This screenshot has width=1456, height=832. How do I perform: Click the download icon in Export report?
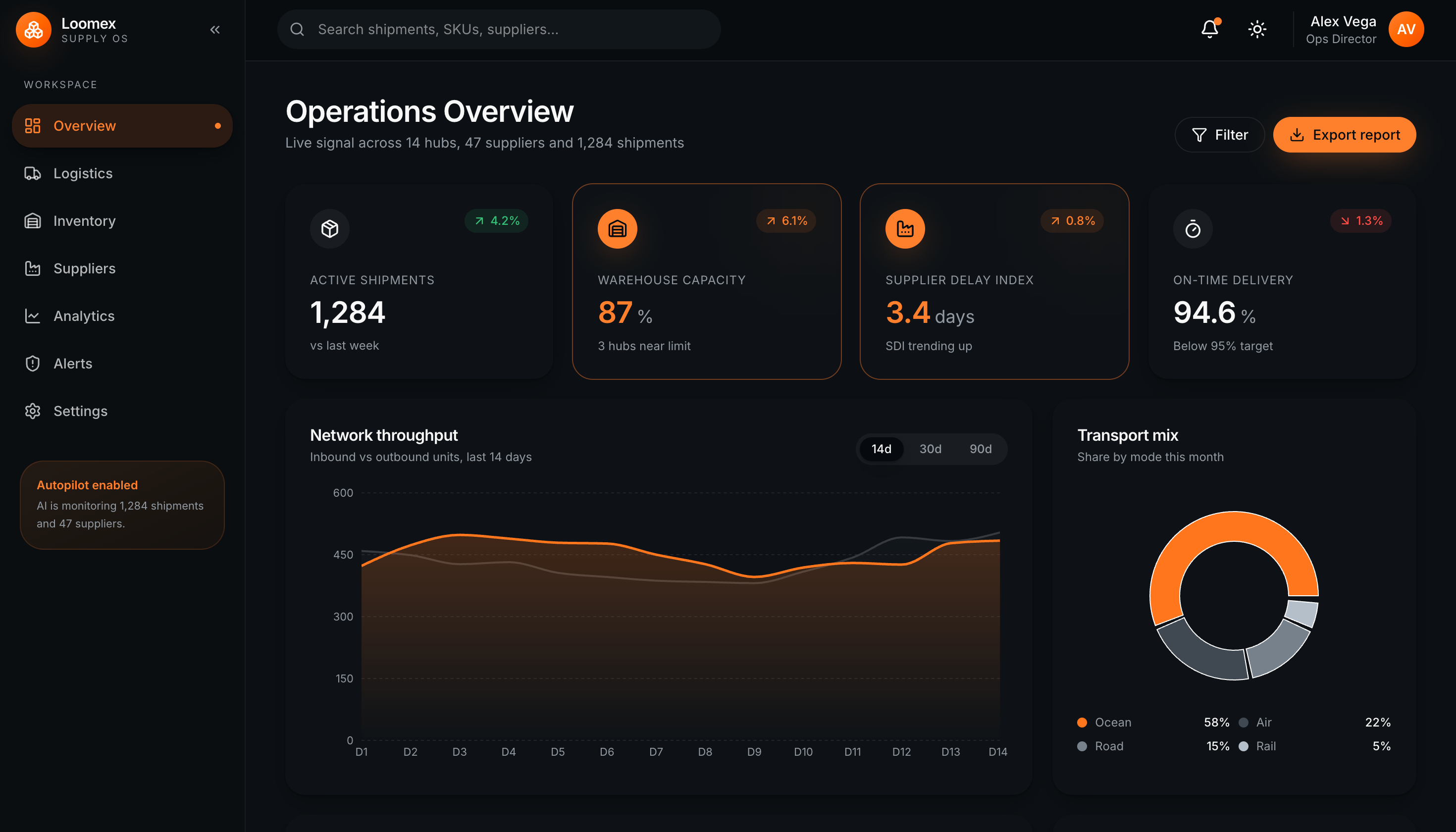tap(1297, 135)
